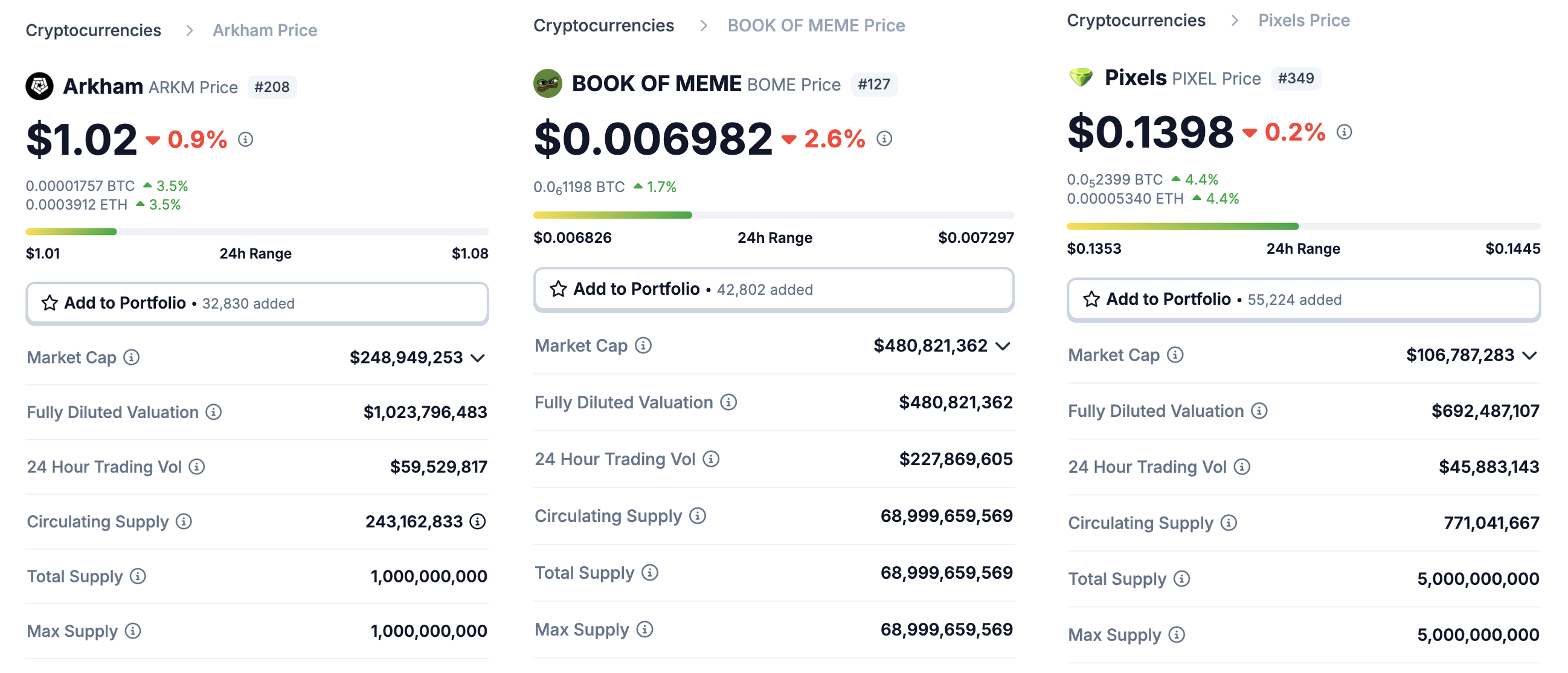This screenshot has width=1568, height=673.
Task: Star BOOK OF MEME via Add to Portfolio
Action: pyautogui.click(x=558, y=289)
